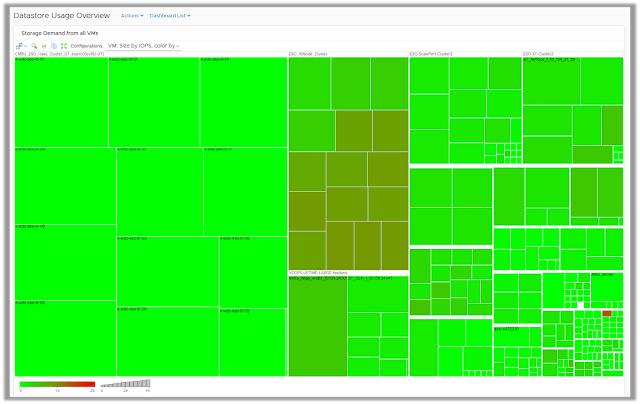The height and width of the screenshot is (404, 640).
Task: Open the VM size and color configuration dropdown
Action: [144, 46]
